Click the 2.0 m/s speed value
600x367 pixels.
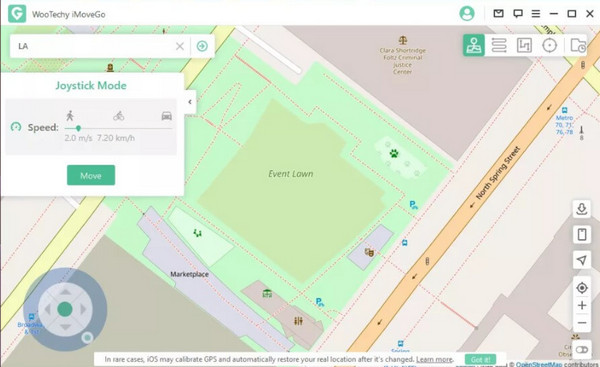(x=78, y=138)
